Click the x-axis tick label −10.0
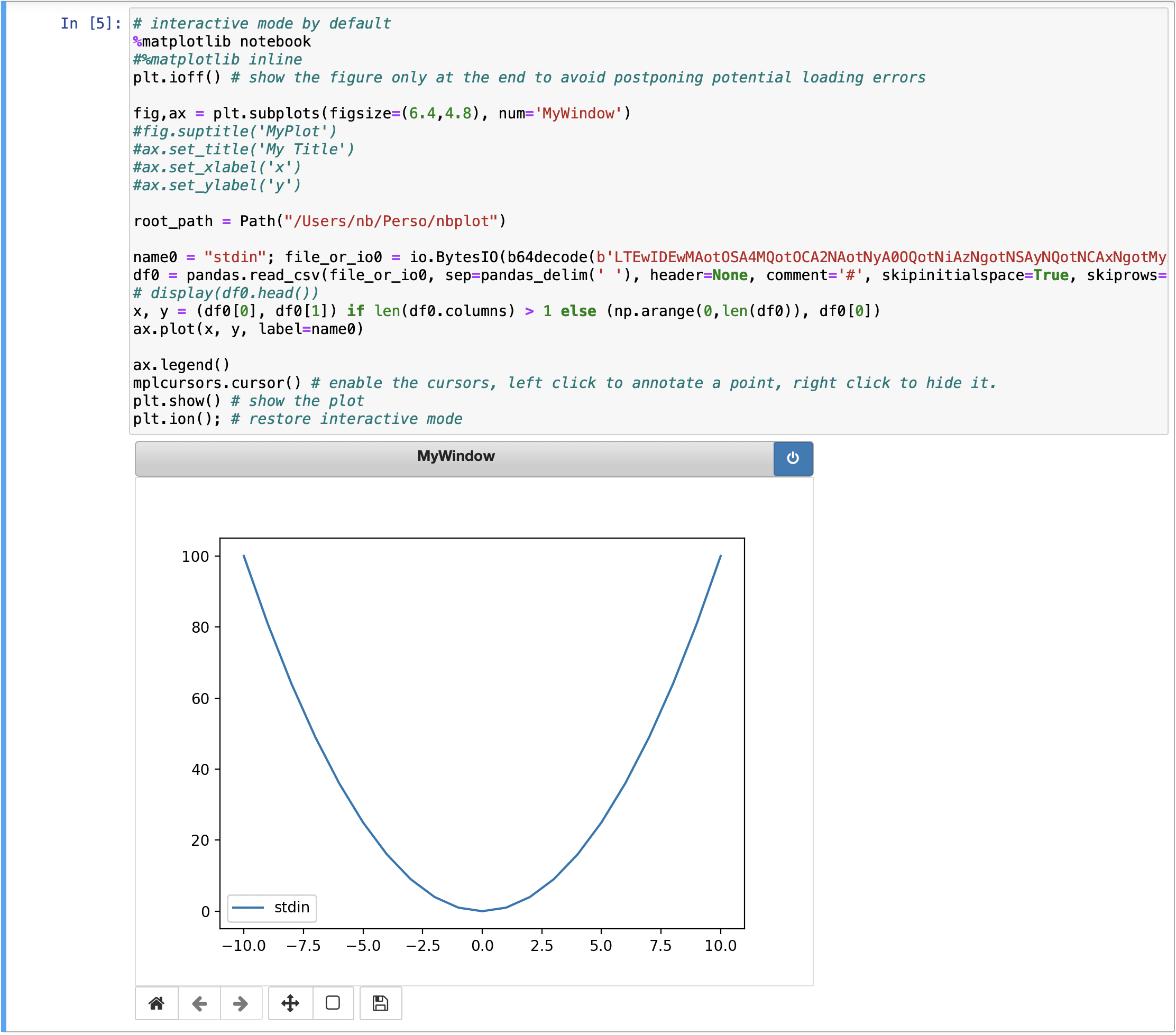This screenshot has height=1035, width=1176. (243, 946)
